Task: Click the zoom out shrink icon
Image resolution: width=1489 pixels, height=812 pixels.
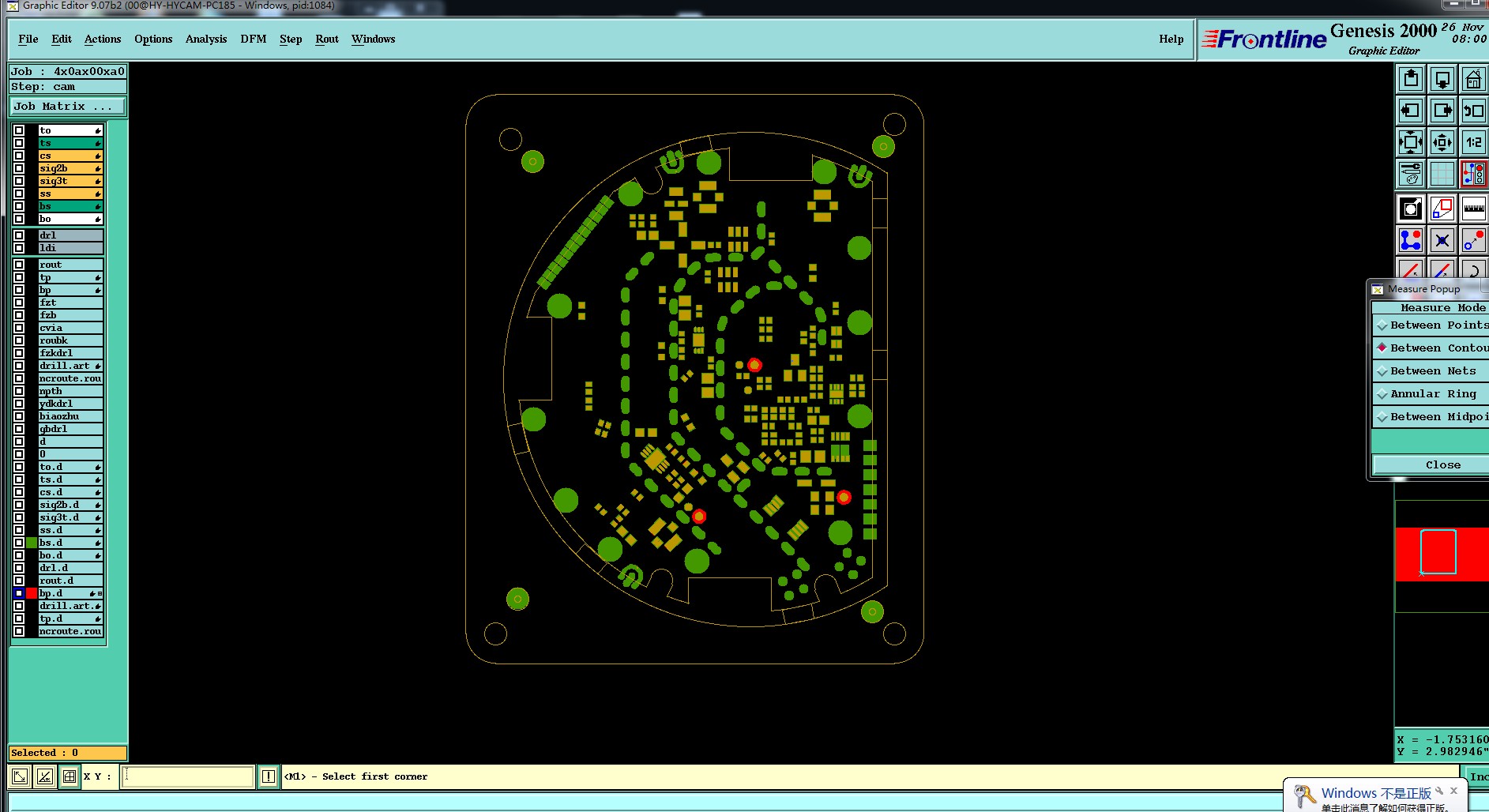Action: (1442, 142)
